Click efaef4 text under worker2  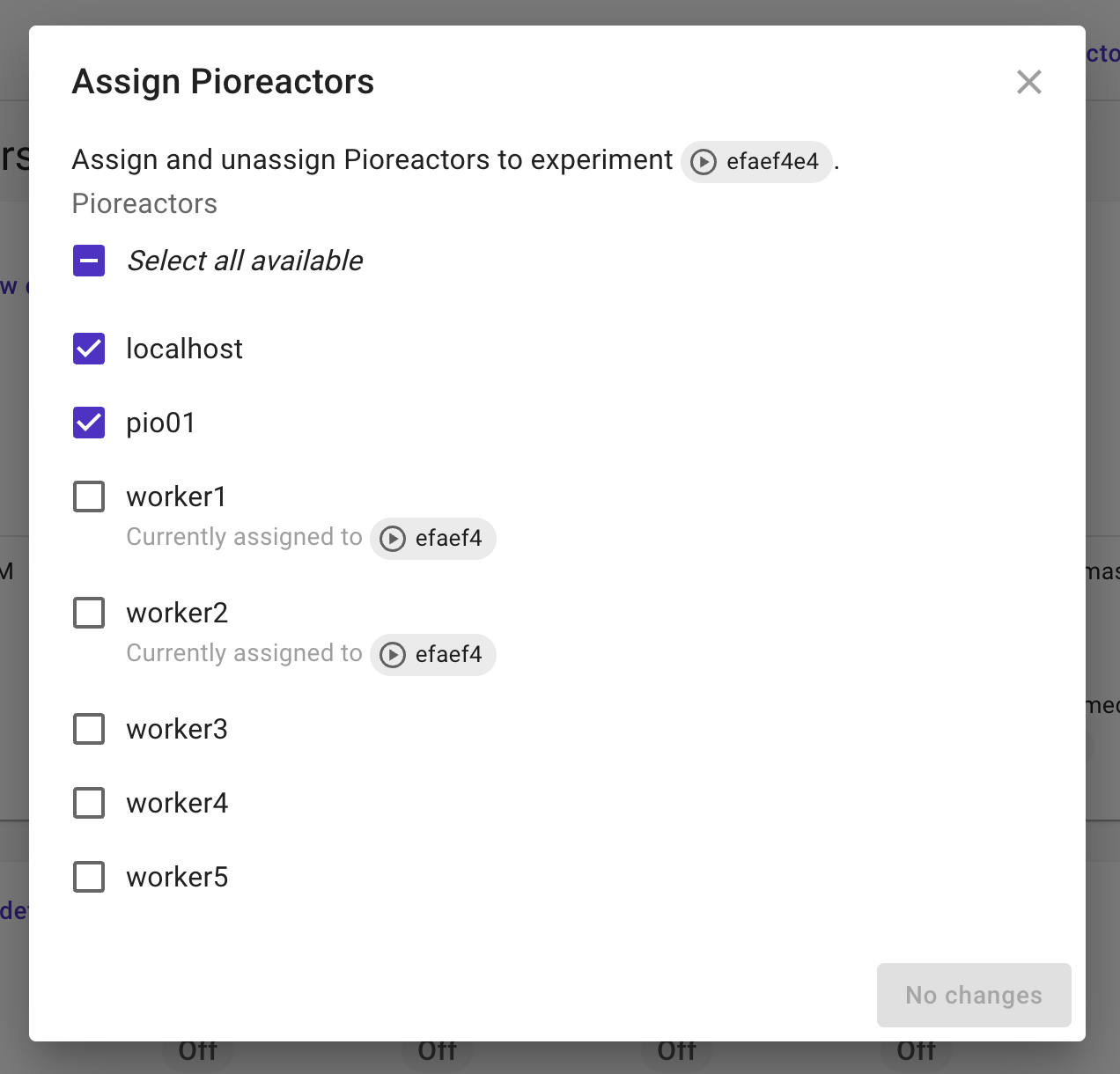pyautogui.click(x=448, y=655)
